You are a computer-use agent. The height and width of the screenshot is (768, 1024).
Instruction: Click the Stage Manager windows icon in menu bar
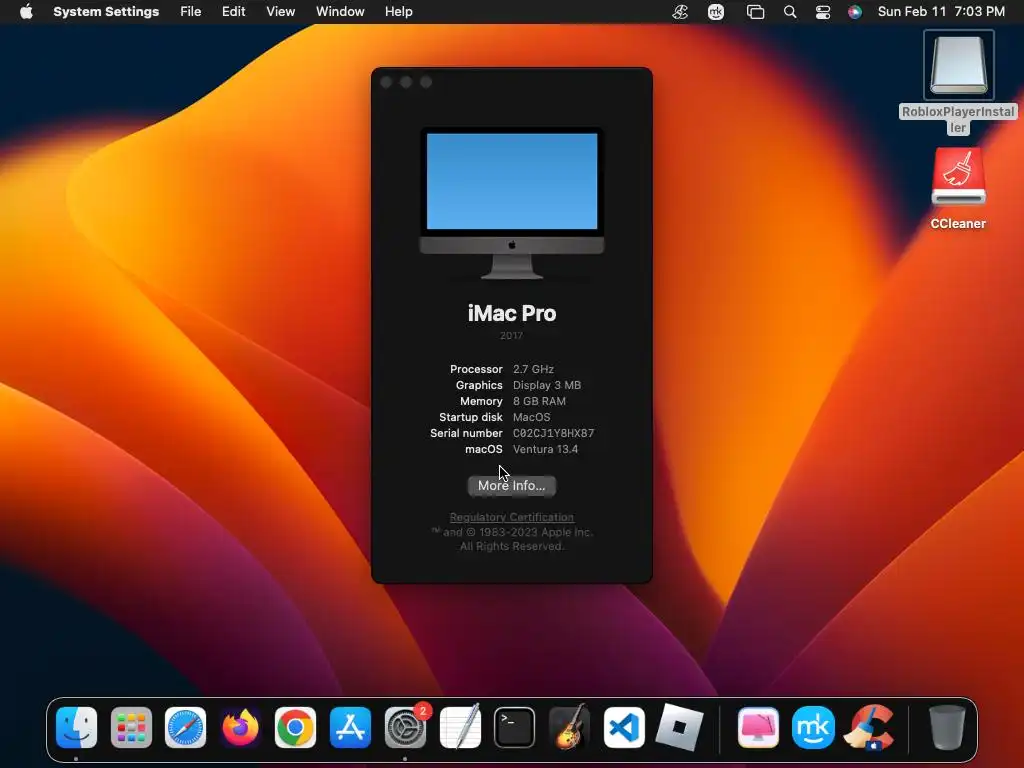coord(755,12)
